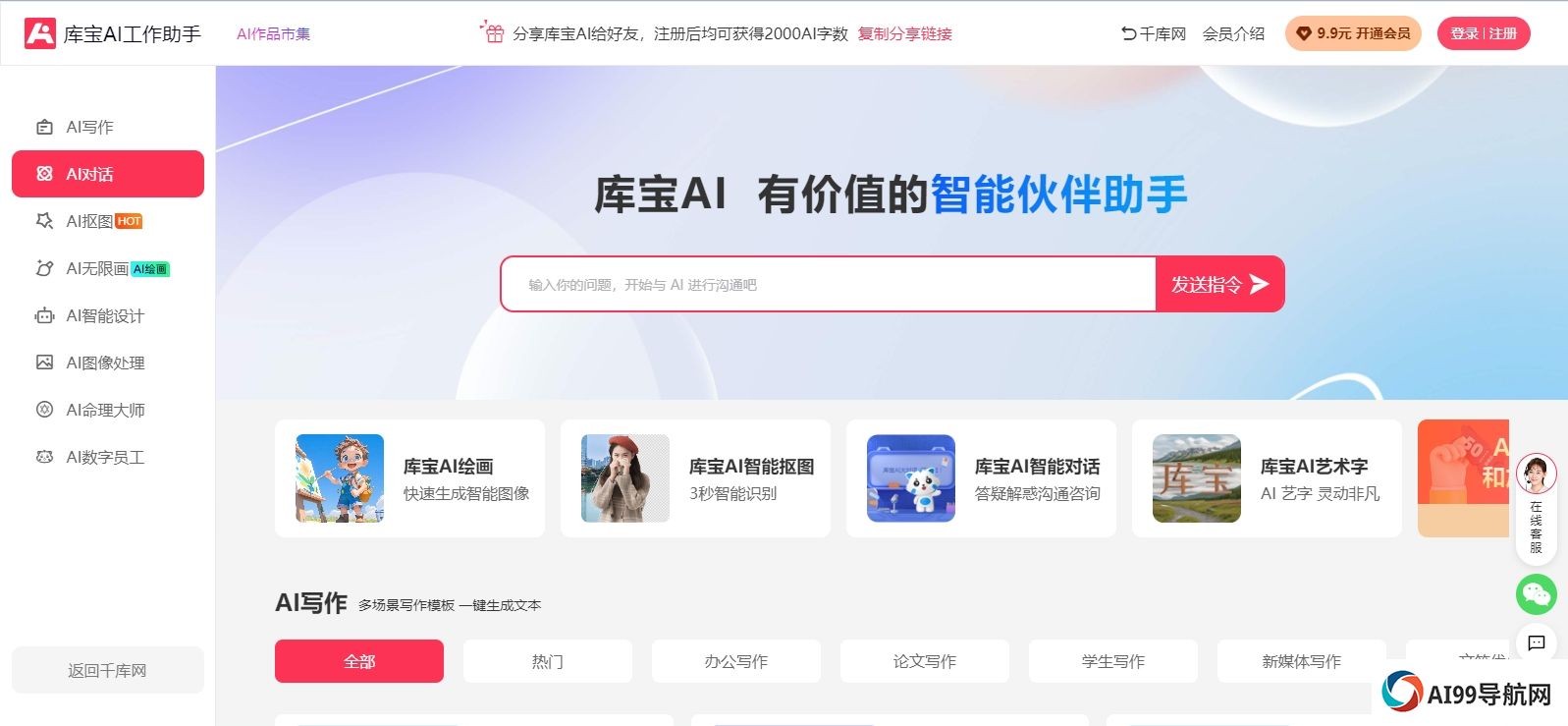Screen dimensions: 1568x726
Task: Switch to the 论文写作 tab
Action: pyautogui.click(x=925, y=661)
